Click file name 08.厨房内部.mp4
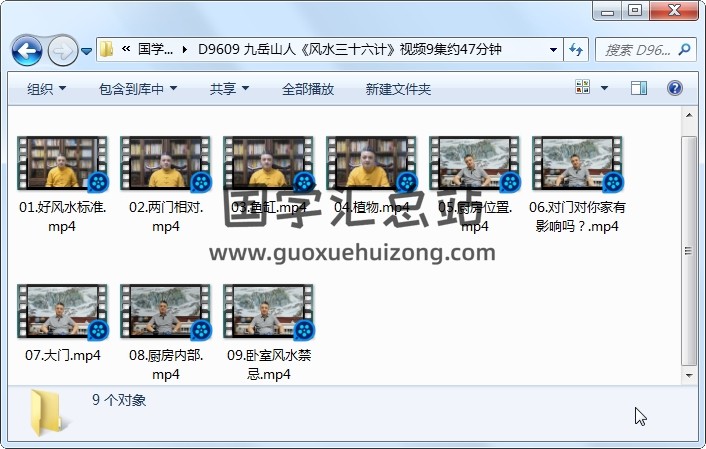This screenshot has width=706, height=449. point(166,364)
